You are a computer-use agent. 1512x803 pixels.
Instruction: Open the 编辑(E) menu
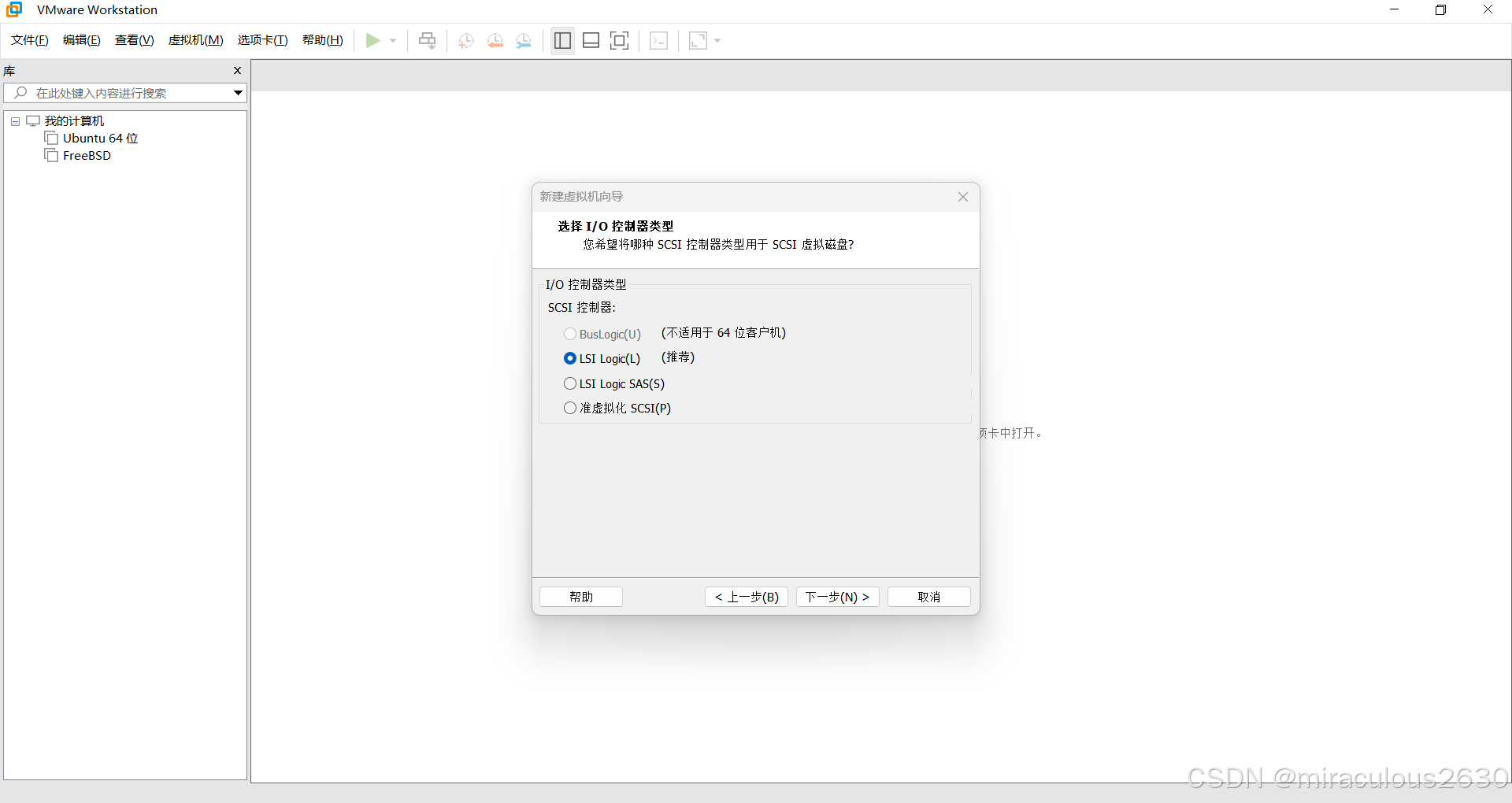click(x=82, y=40)
